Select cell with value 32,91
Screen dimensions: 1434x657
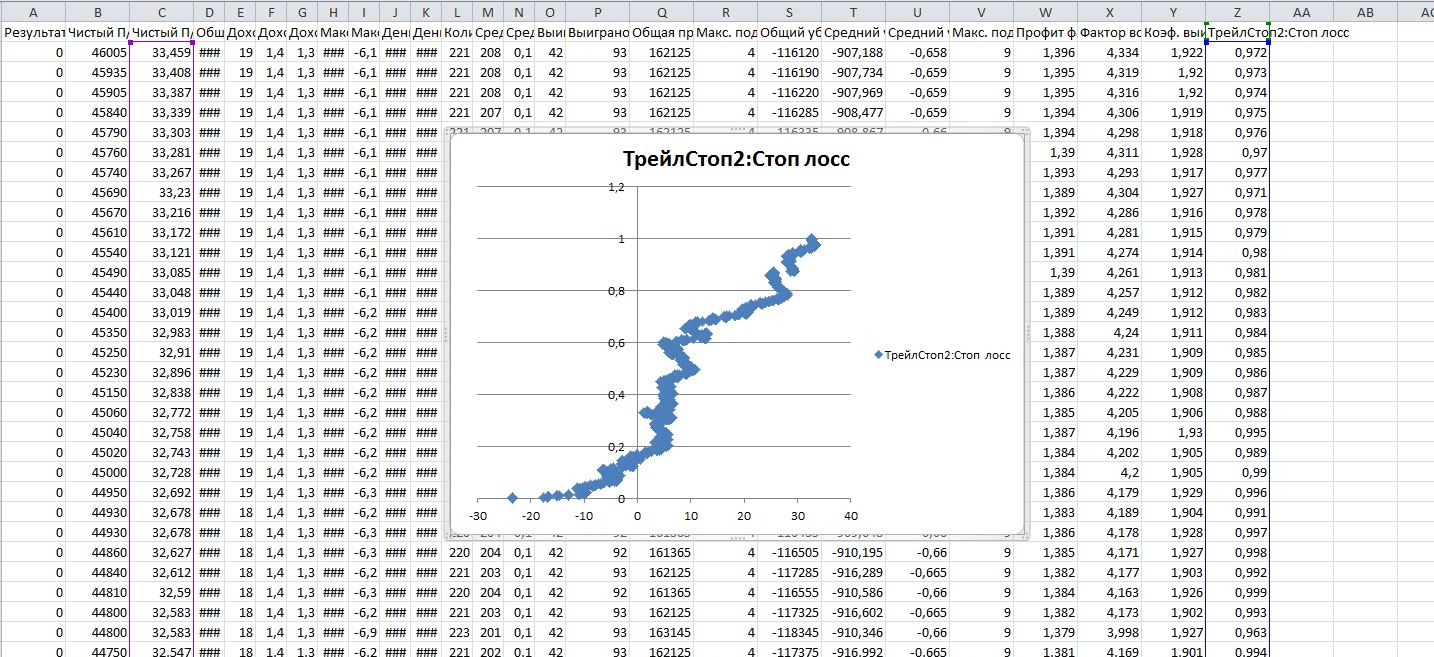coord(161,352)
